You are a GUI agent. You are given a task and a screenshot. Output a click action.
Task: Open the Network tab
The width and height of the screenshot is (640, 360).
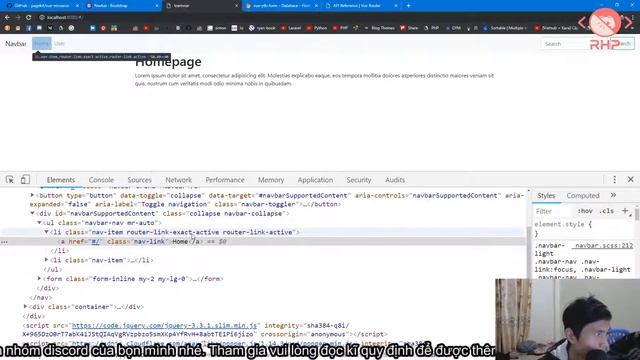pyautogui.click(x=178, y=180)
